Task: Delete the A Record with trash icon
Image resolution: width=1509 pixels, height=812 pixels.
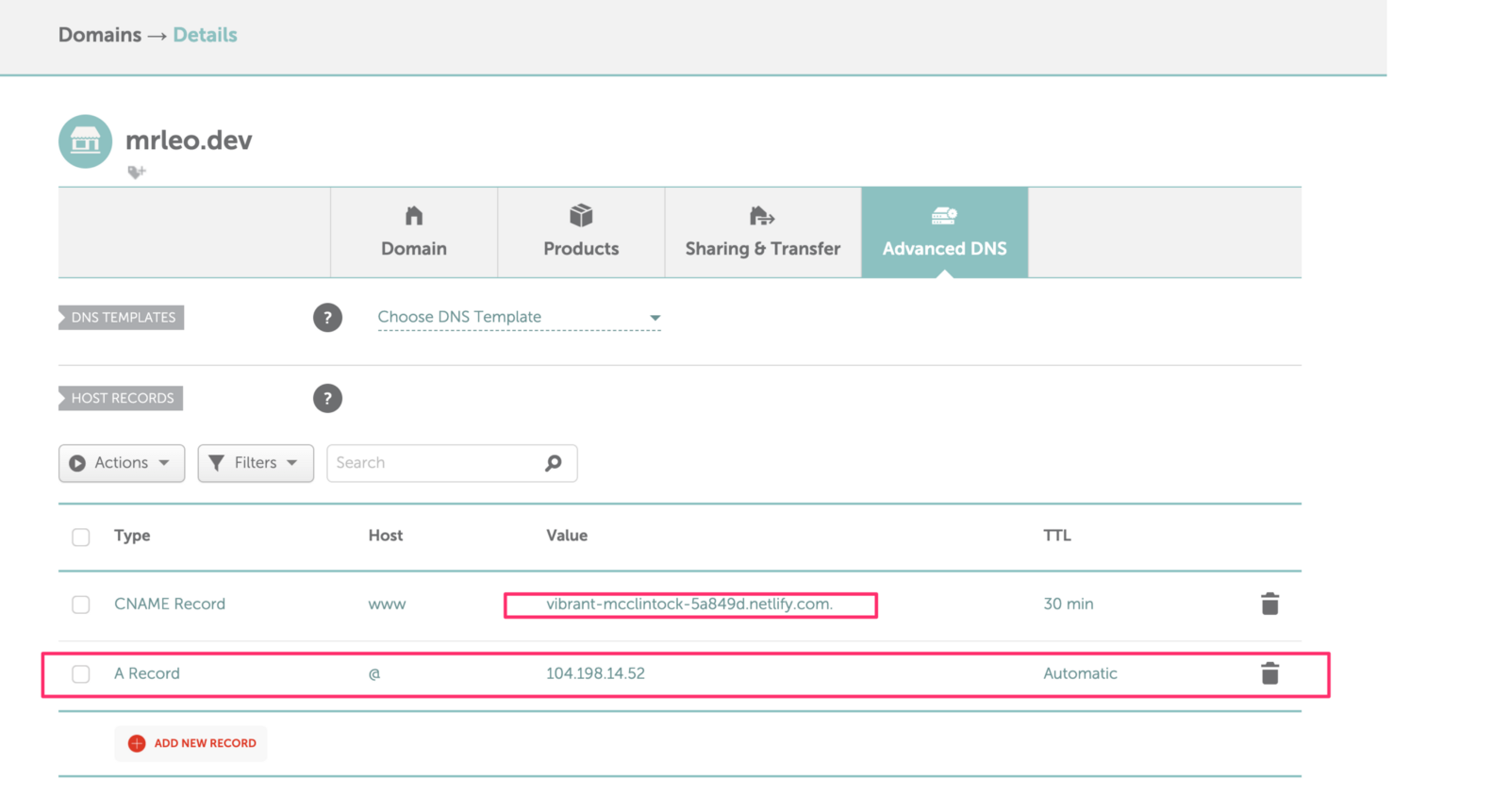Action: (1270, 673)
